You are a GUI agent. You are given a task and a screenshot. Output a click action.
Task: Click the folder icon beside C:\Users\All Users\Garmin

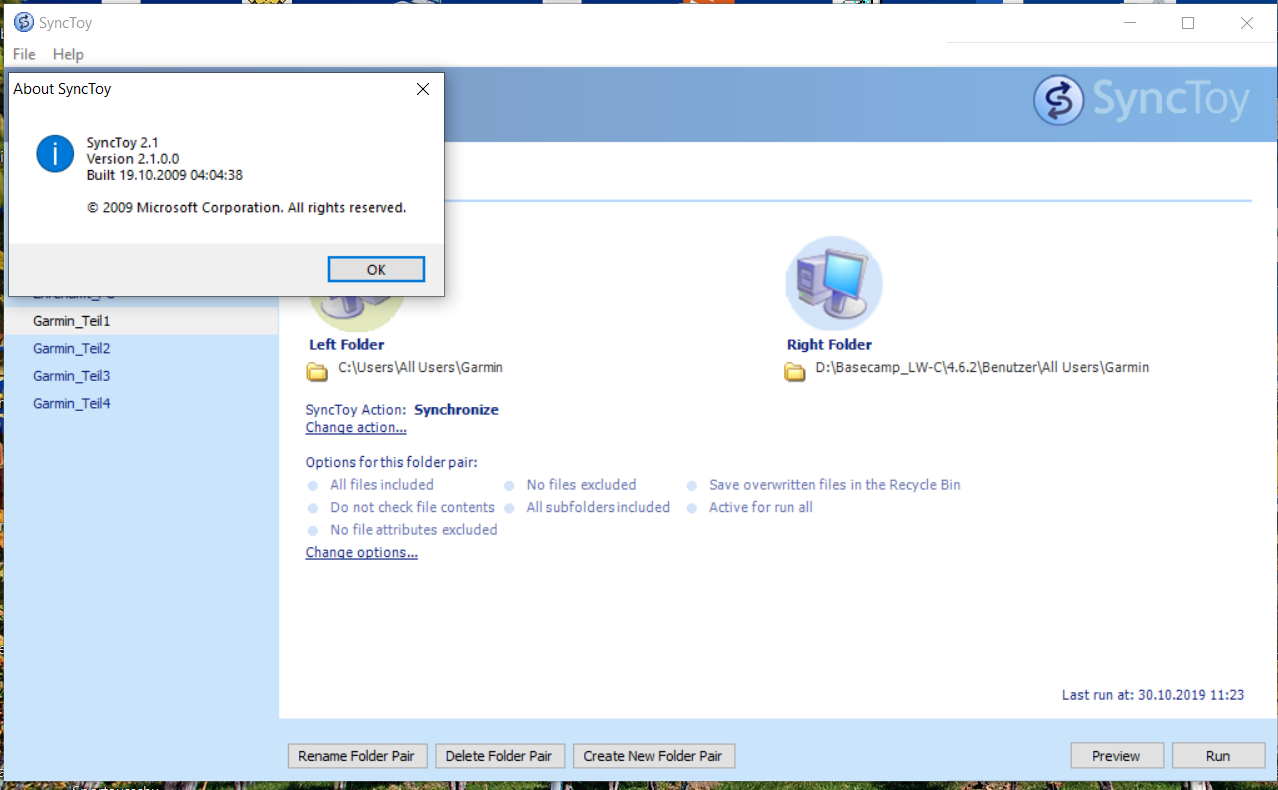(x=317, y=371)
